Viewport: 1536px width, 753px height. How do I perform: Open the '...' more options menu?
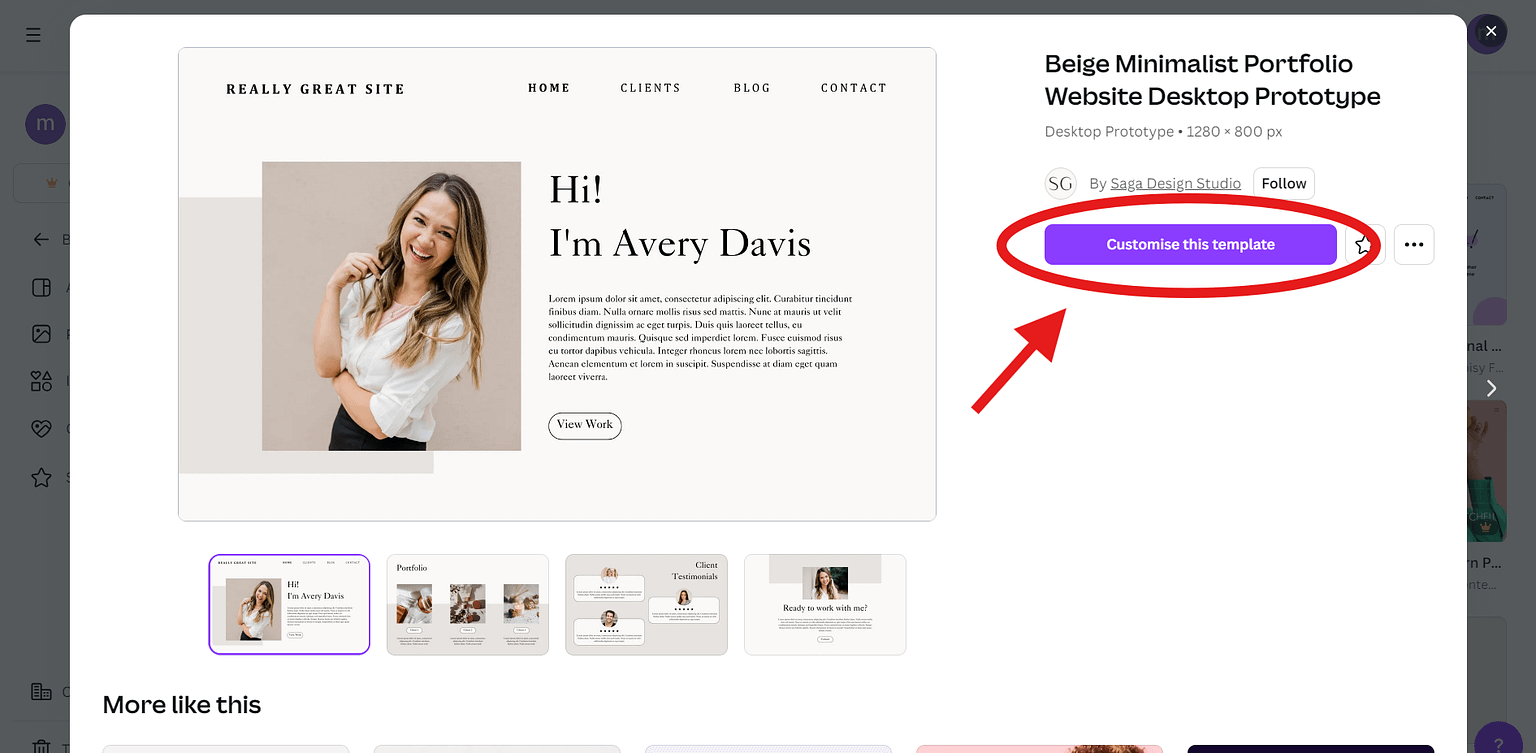[x=1414, y=244]
